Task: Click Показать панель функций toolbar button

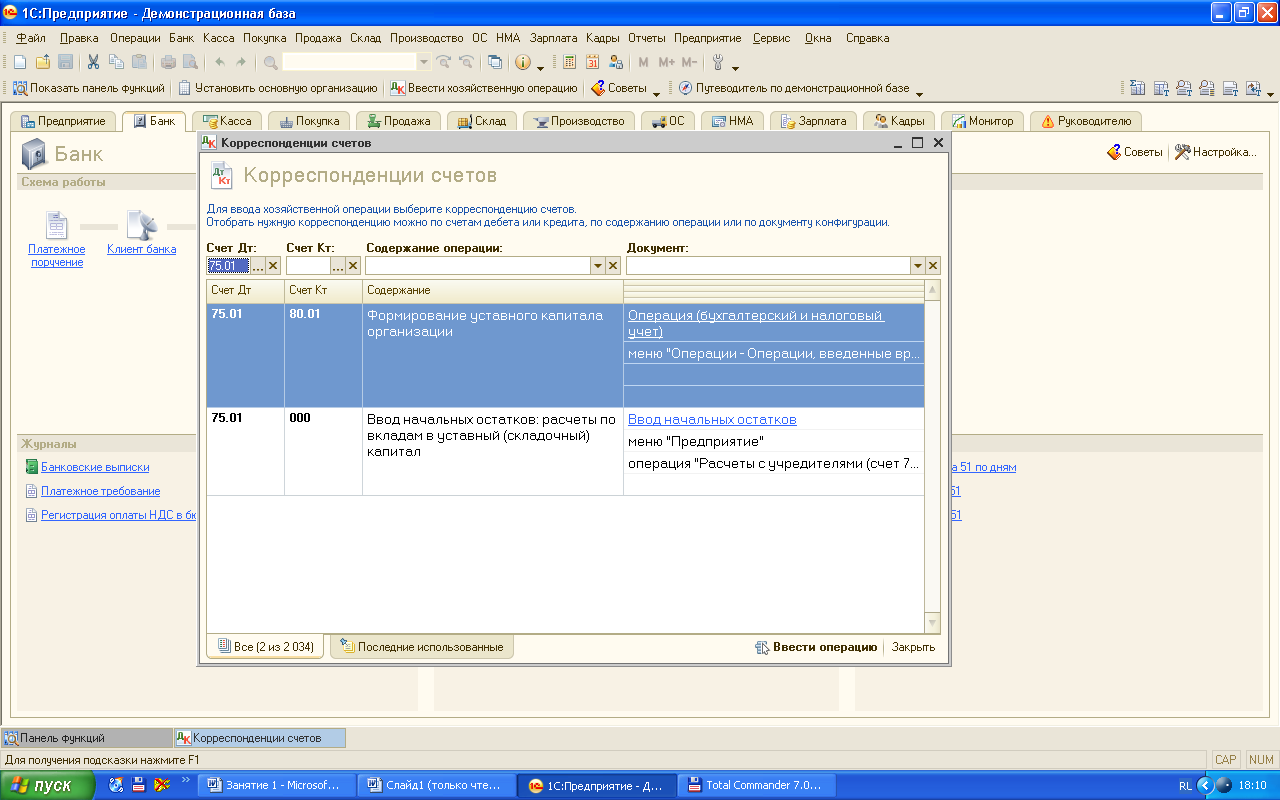Action: pos(88,88)
